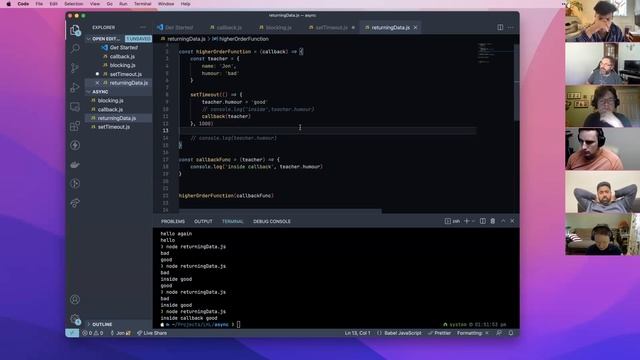Open the File menu in the menu bar
Screen dimensions: 640x360
tap(39, 4)
